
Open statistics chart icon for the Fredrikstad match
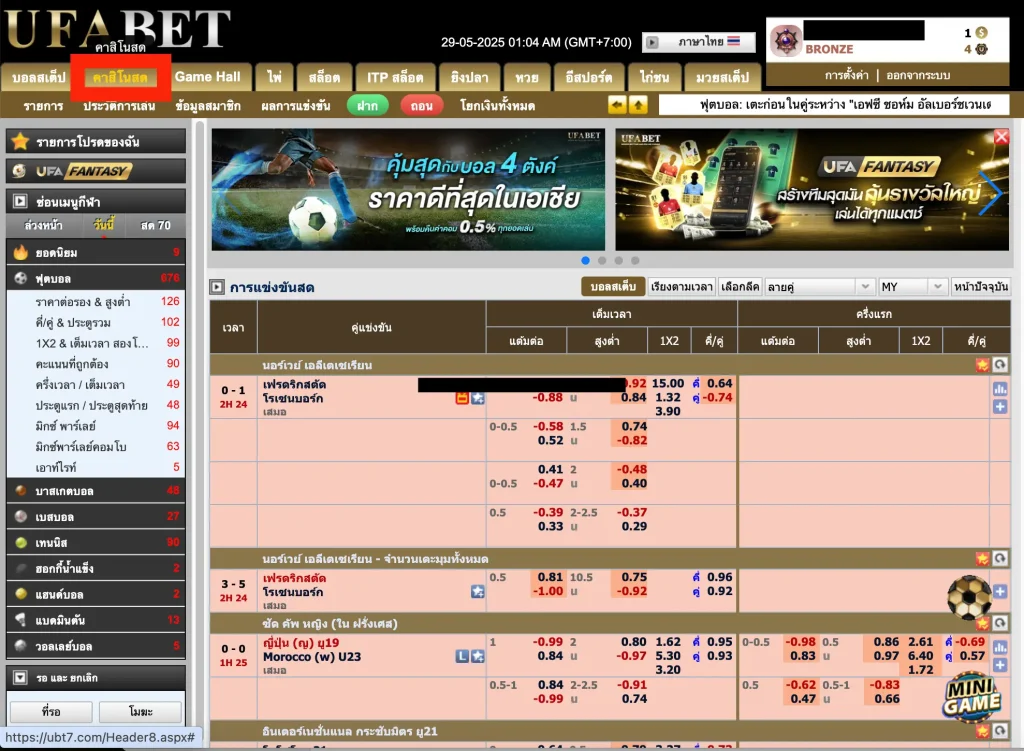pyautogui.click(x=1001, y=389)
